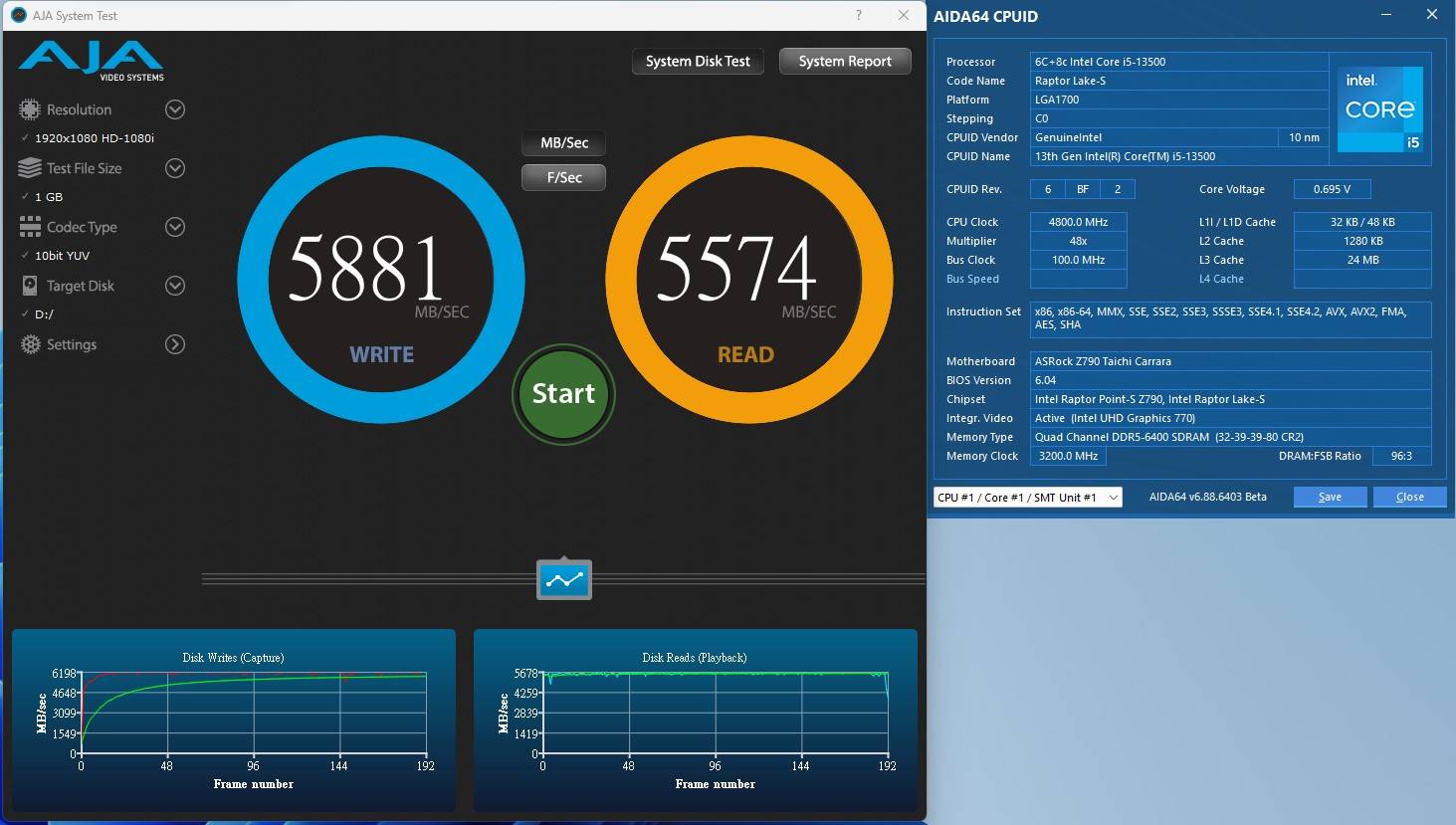Click the 5574 read speed gauge
This screenshot has height=825, width=1456.
tap(749, 280)
